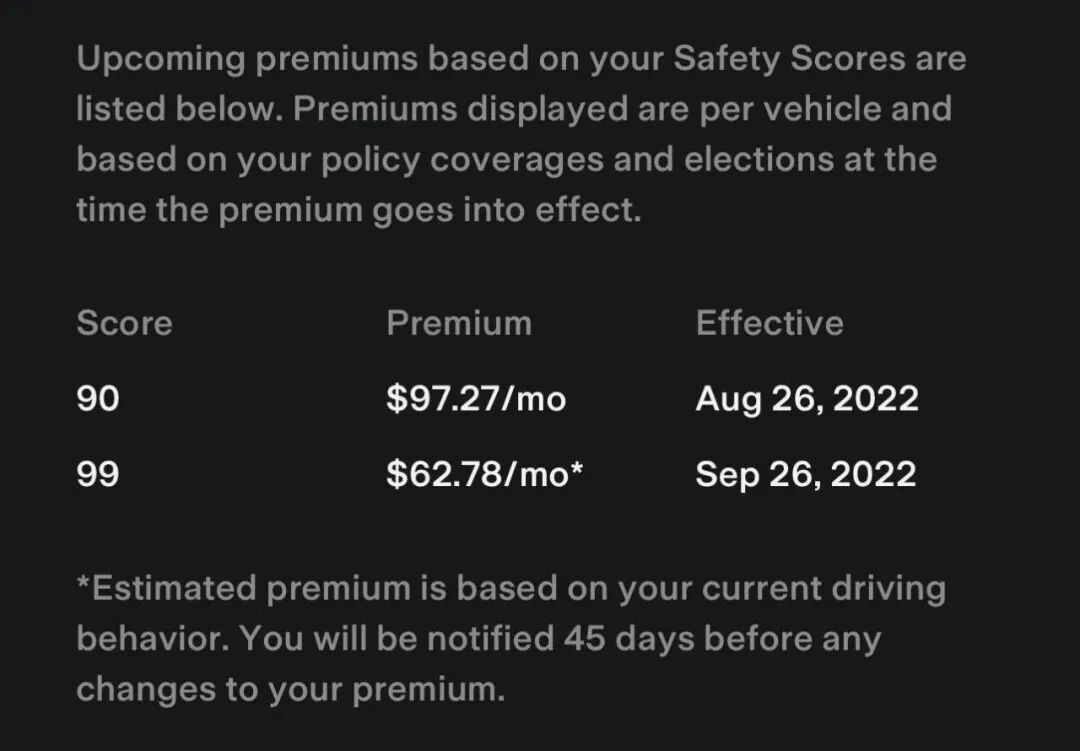The image size is (1080, 751).
Task: Select the Sep 26, 2022 effective date
Action: tap(806, 474)
